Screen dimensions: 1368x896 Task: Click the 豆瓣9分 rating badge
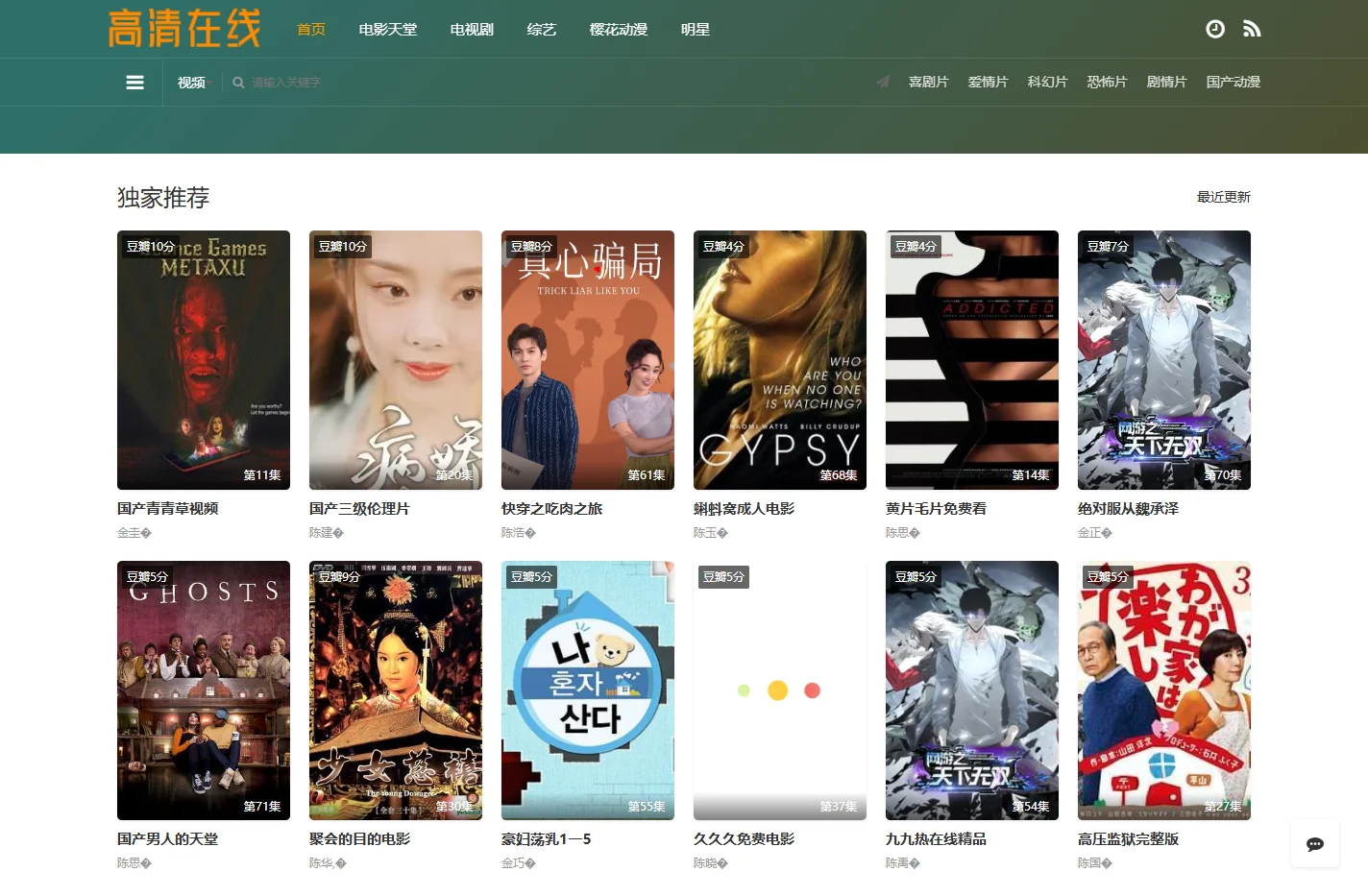click(339, 577)
